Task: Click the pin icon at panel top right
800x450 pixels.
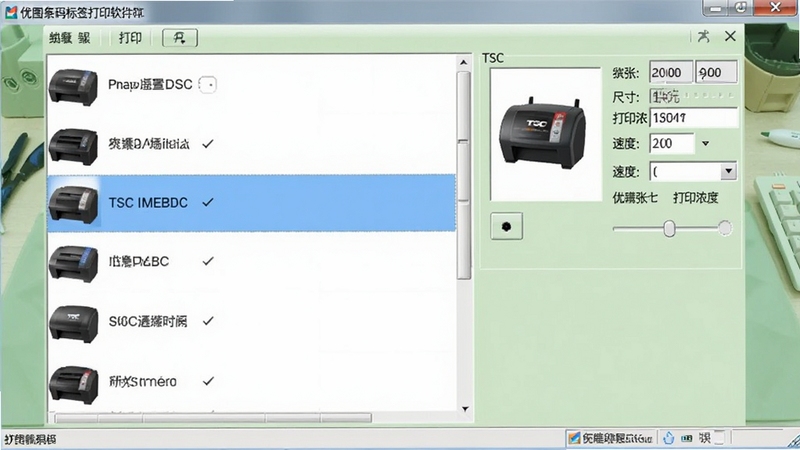Action: (x=704, y=36)
